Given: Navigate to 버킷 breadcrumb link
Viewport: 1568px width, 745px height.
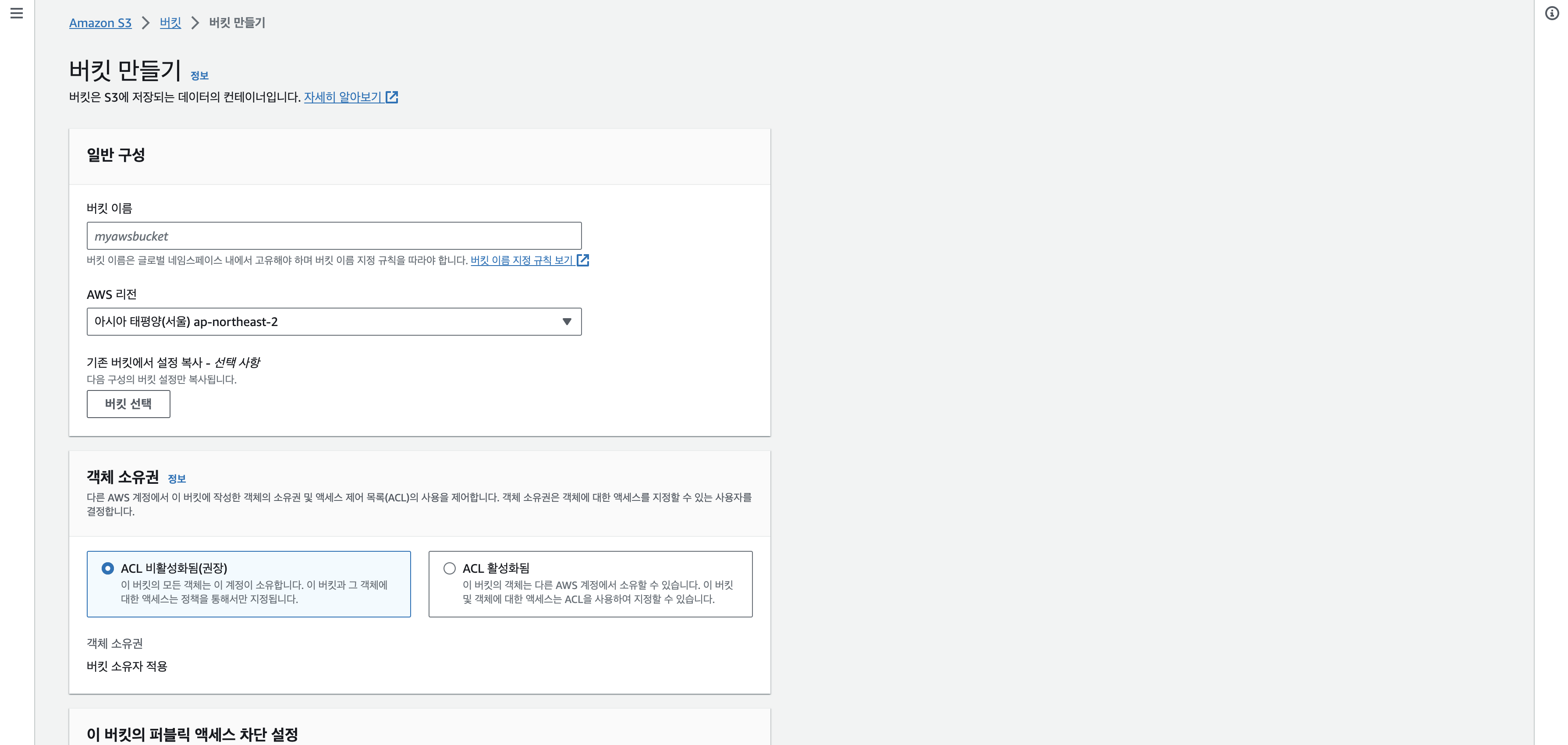Looking at the screenshot, I should click(x=170, y=23).
